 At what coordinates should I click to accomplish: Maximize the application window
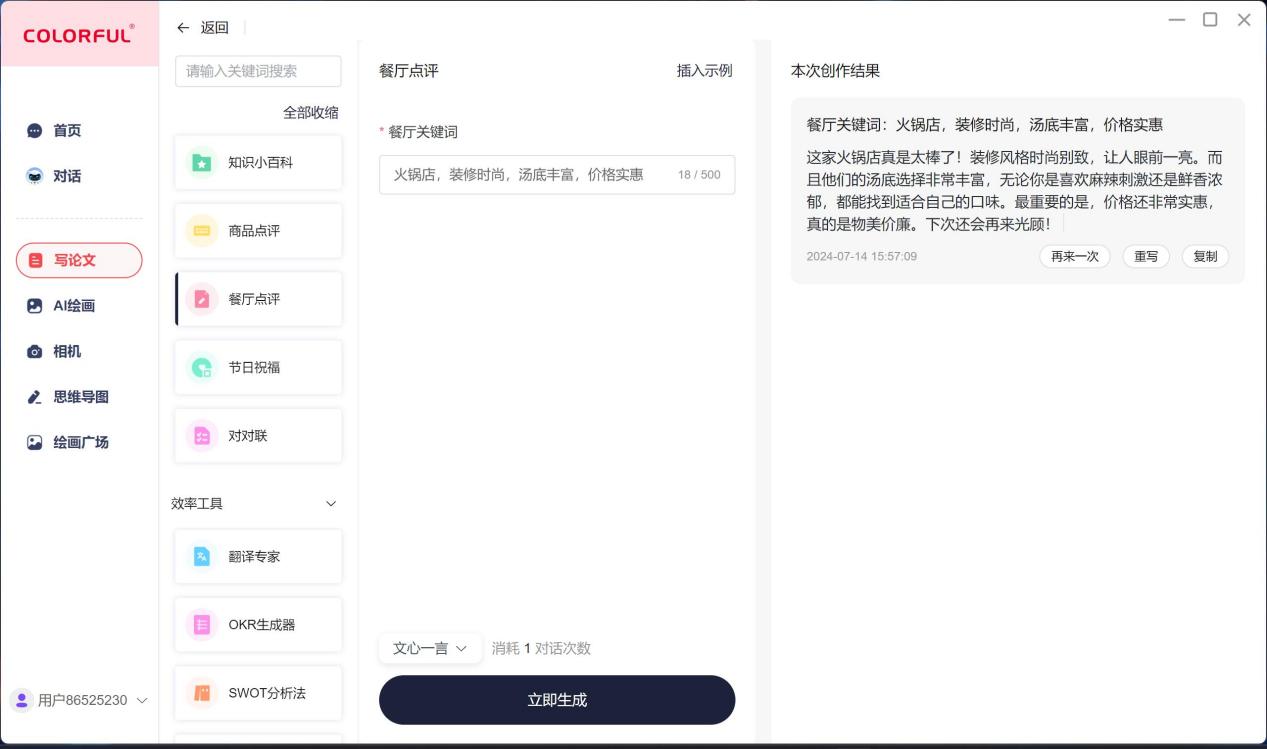coord(1210,20)
